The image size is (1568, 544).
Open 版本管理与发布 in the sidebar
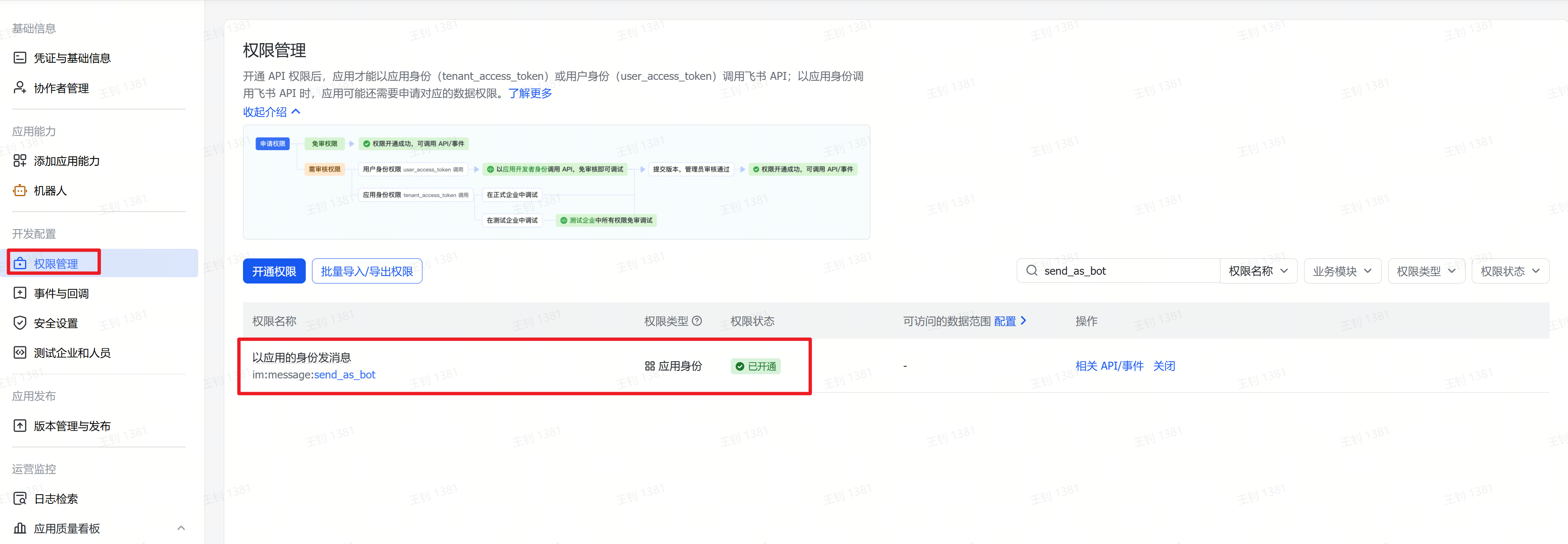tap(72, 426)
